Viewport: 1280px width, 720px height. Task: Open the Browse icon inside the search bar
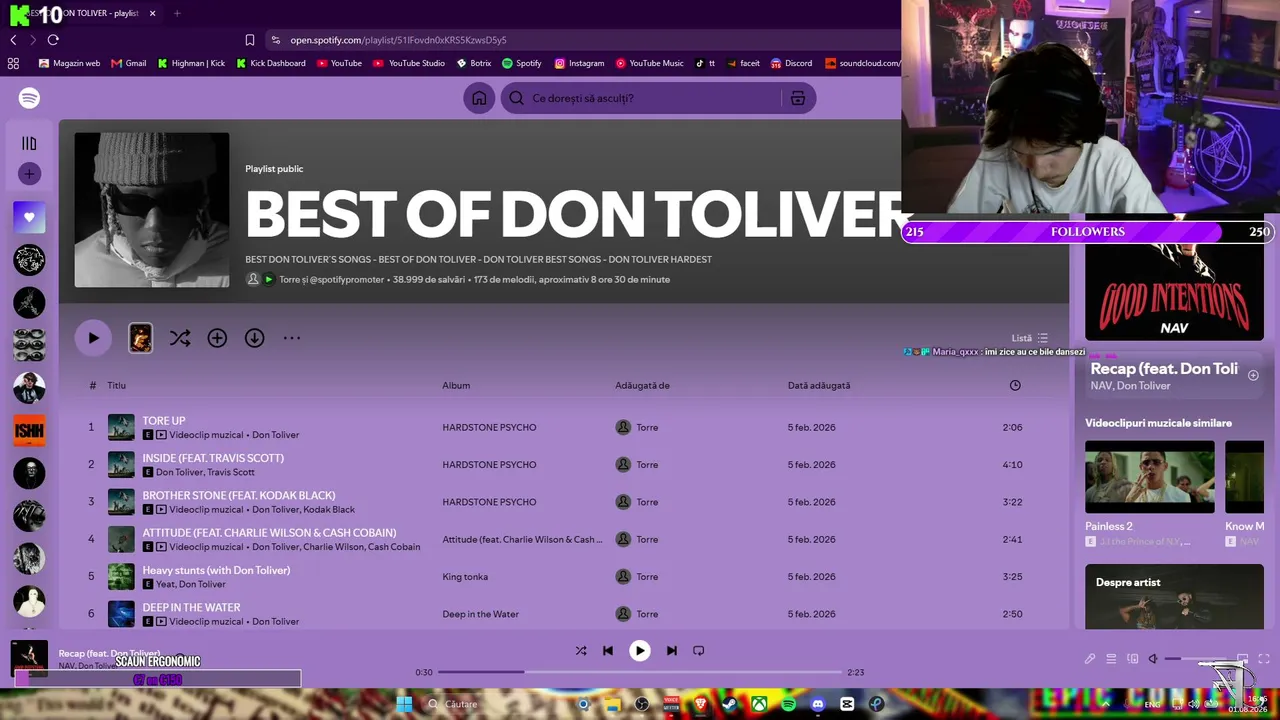[x=797, y=98]
